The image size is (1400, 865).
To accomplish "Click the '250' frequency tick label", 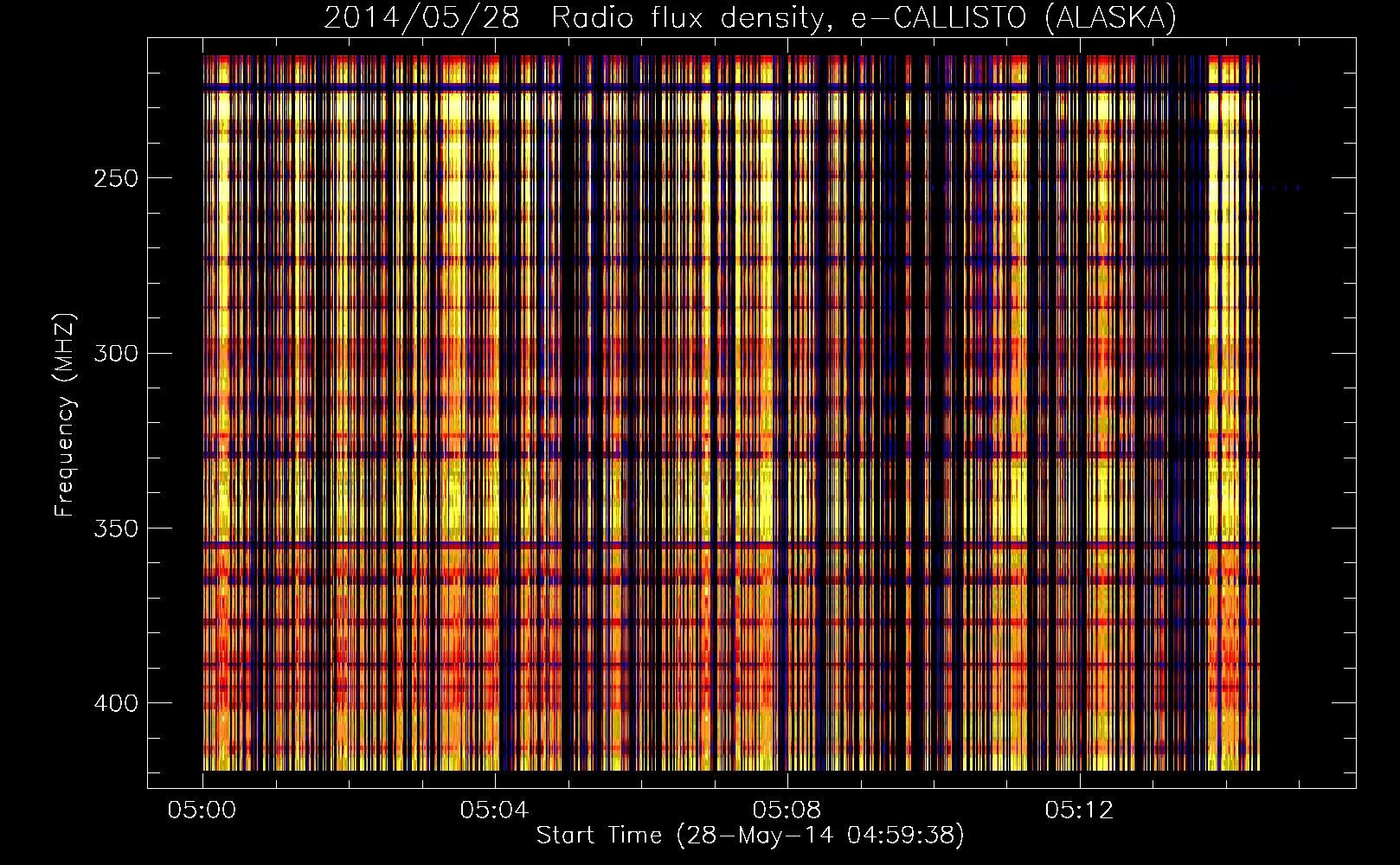I will coord(116,178).
